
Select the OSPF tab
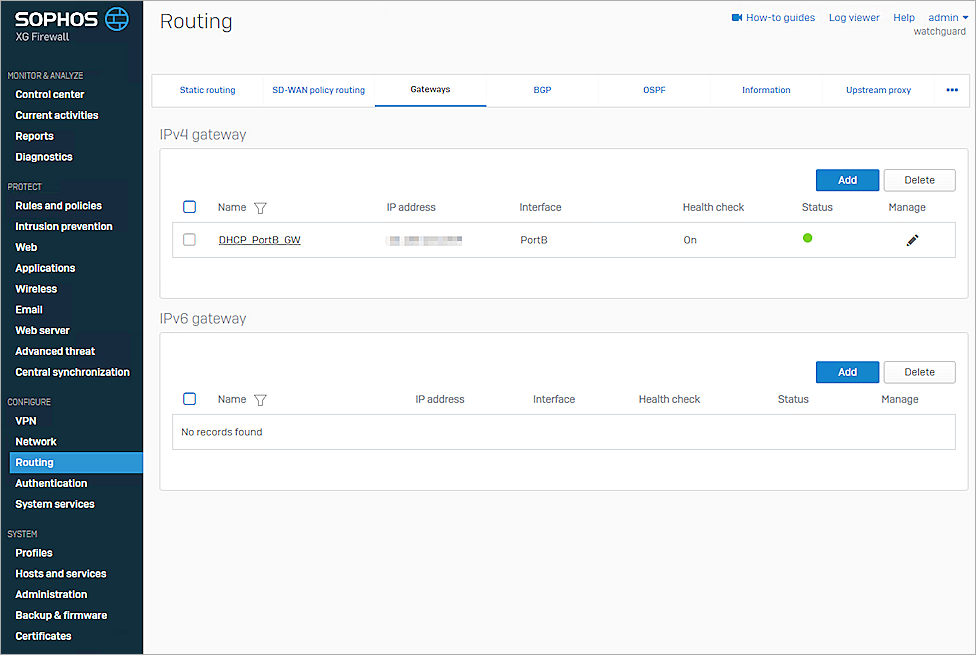click(654, 89)
